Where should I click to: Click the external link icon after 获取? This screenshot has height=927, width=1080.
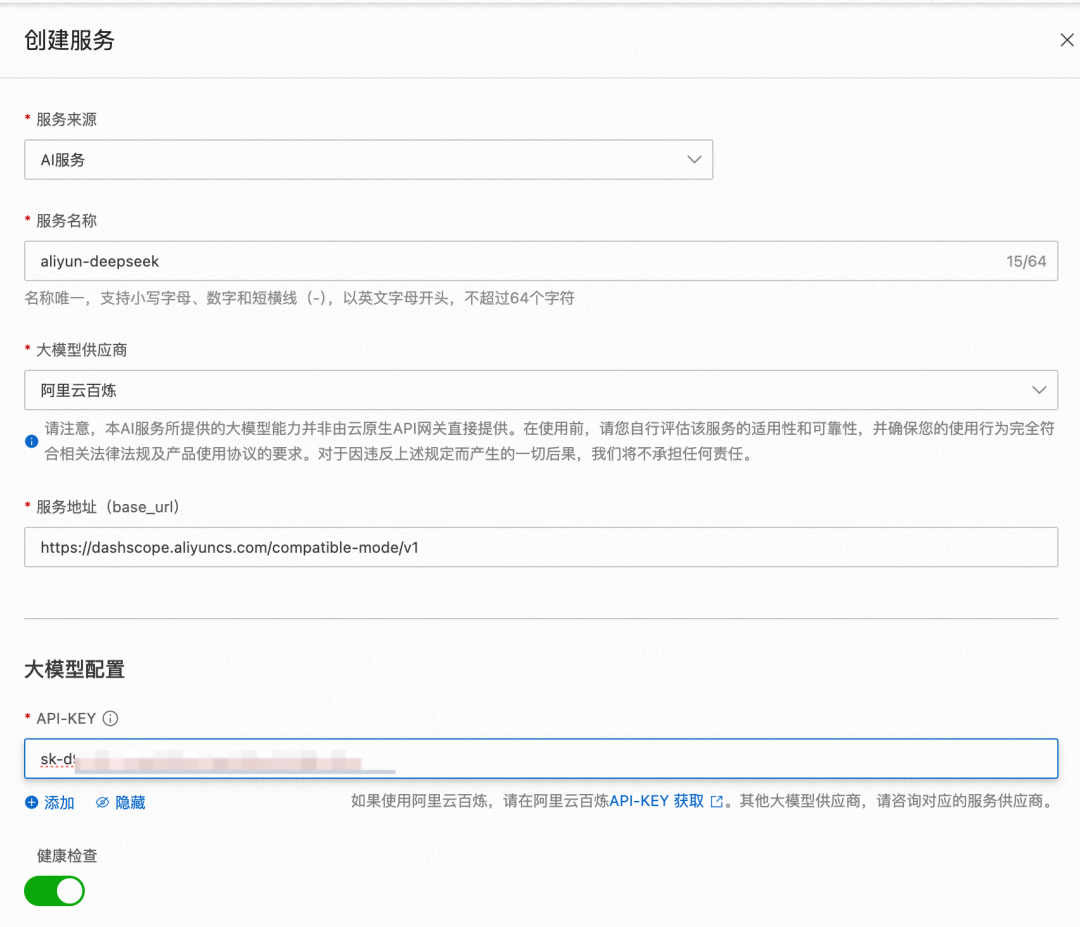coord(716,802)
